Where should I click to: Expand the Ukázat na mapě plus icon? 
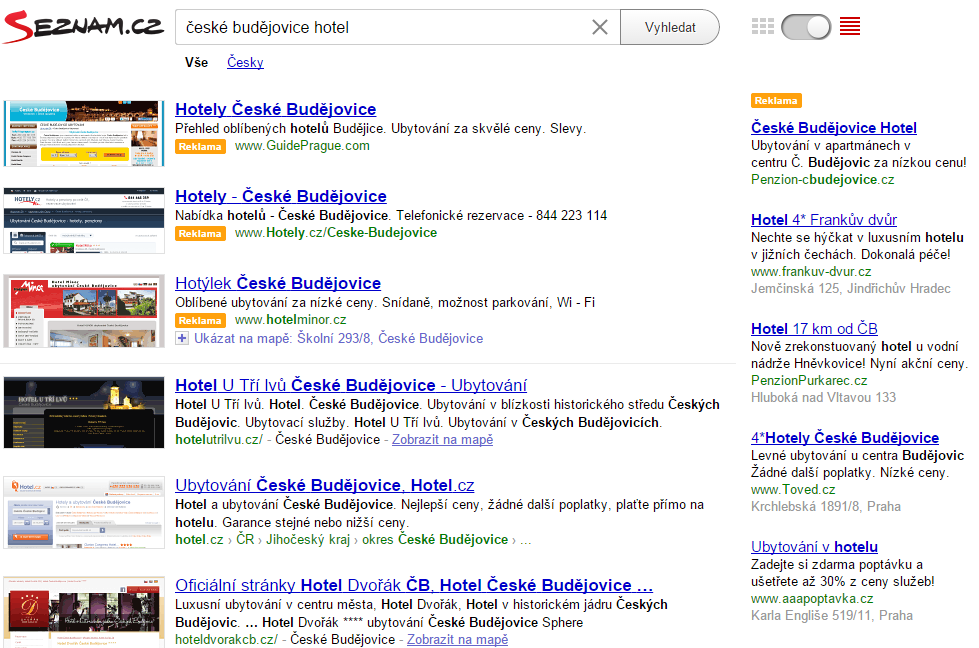click(182, 338)
